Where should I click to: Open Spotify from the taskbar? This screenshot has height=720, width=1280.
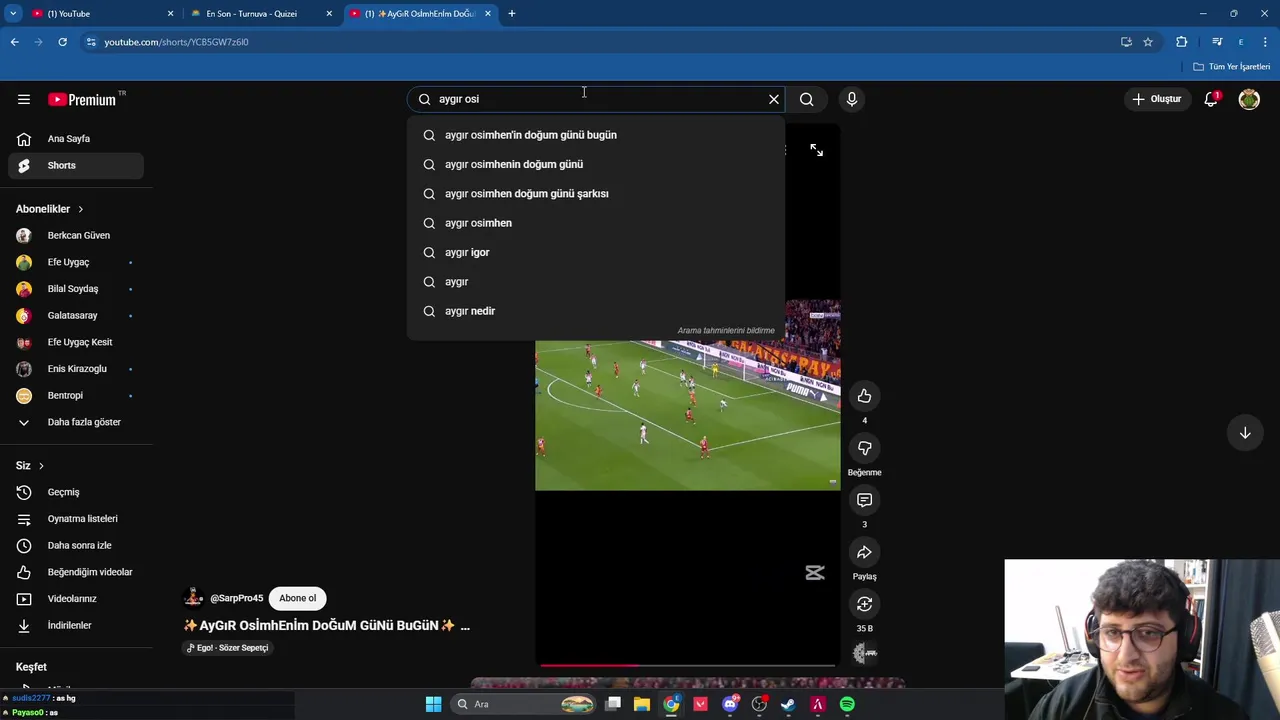pos(847,704)
